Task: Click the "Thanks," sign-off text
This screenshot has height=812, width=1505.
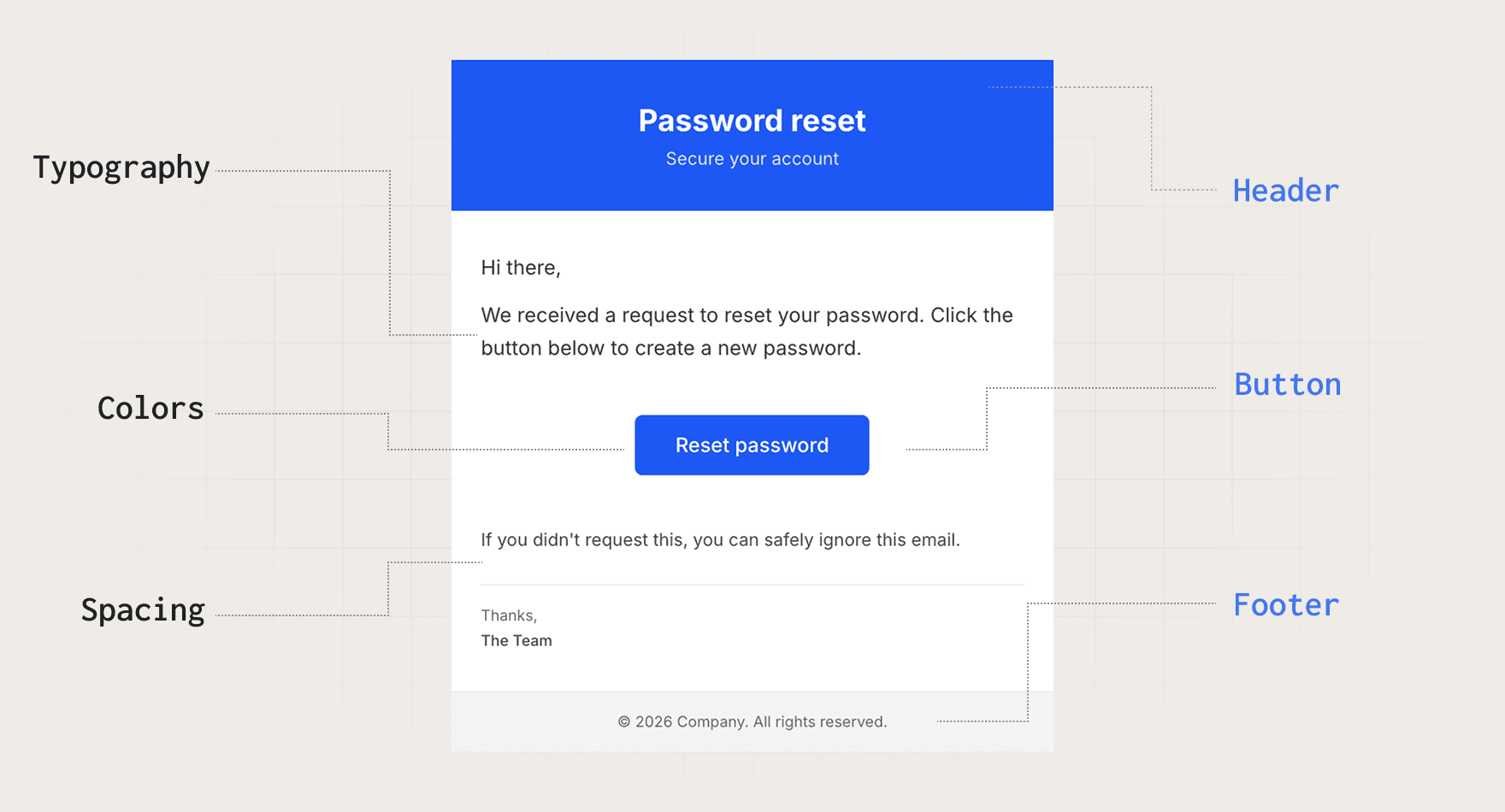Action: pyautogui.click(x=509, y=615)
